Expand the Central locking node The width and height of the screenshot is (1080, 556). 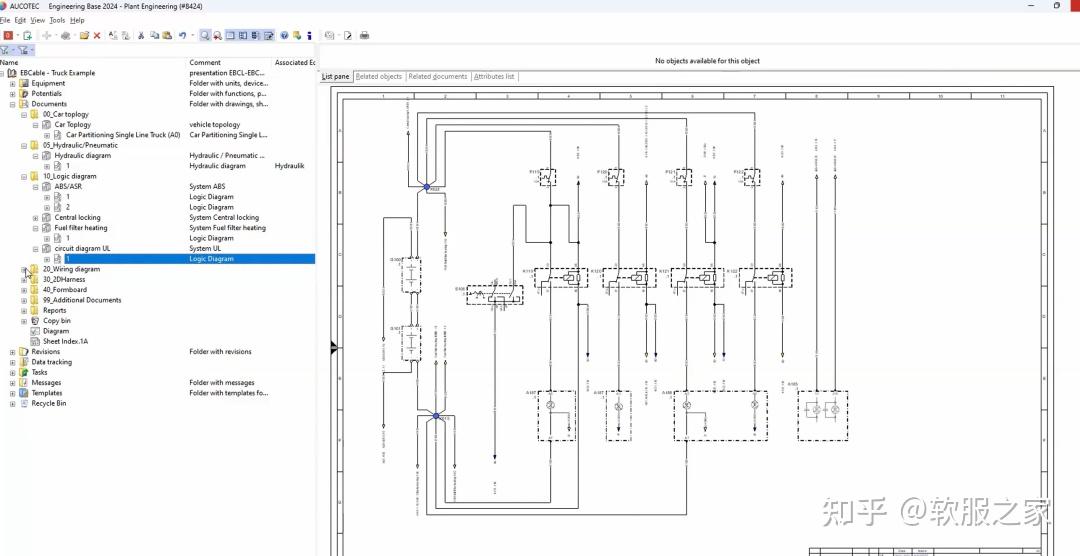click(36, 218)
